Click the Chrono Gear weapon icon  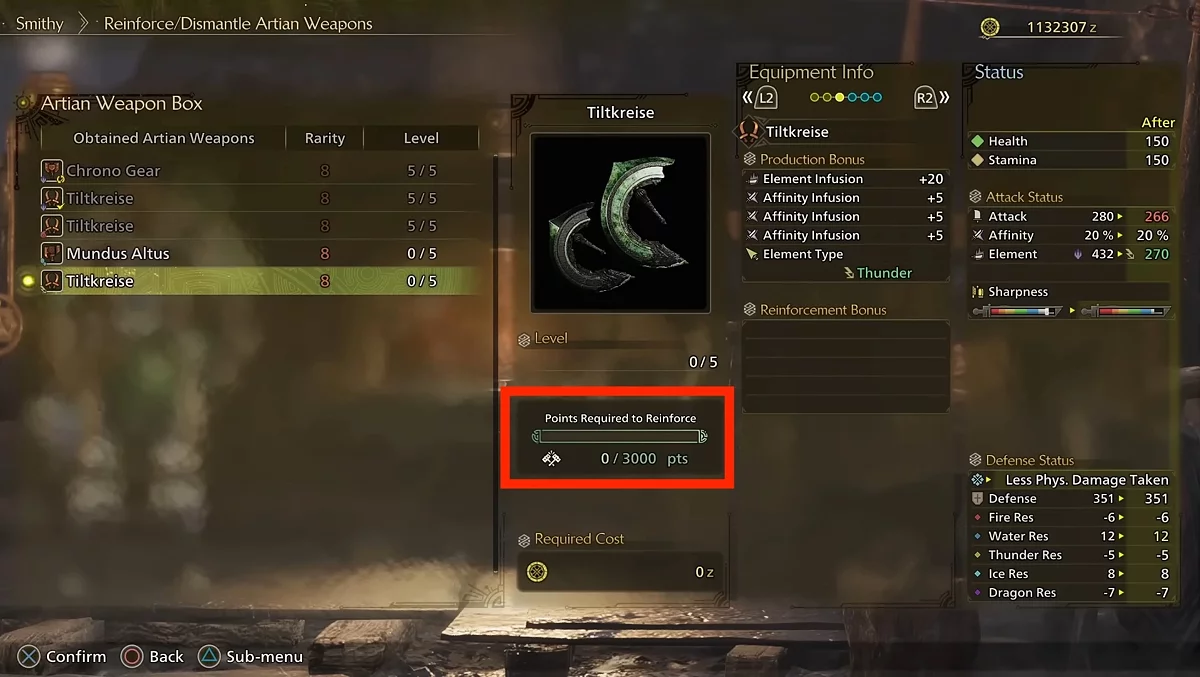52,171
